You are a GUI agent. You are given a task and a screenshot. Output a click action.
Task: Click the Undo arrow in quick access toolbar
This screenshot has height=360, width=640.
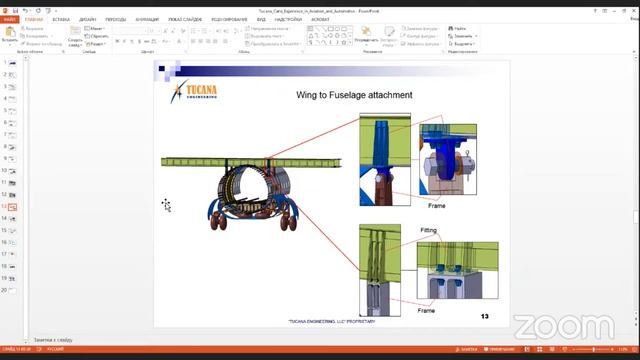pos(25,11)
